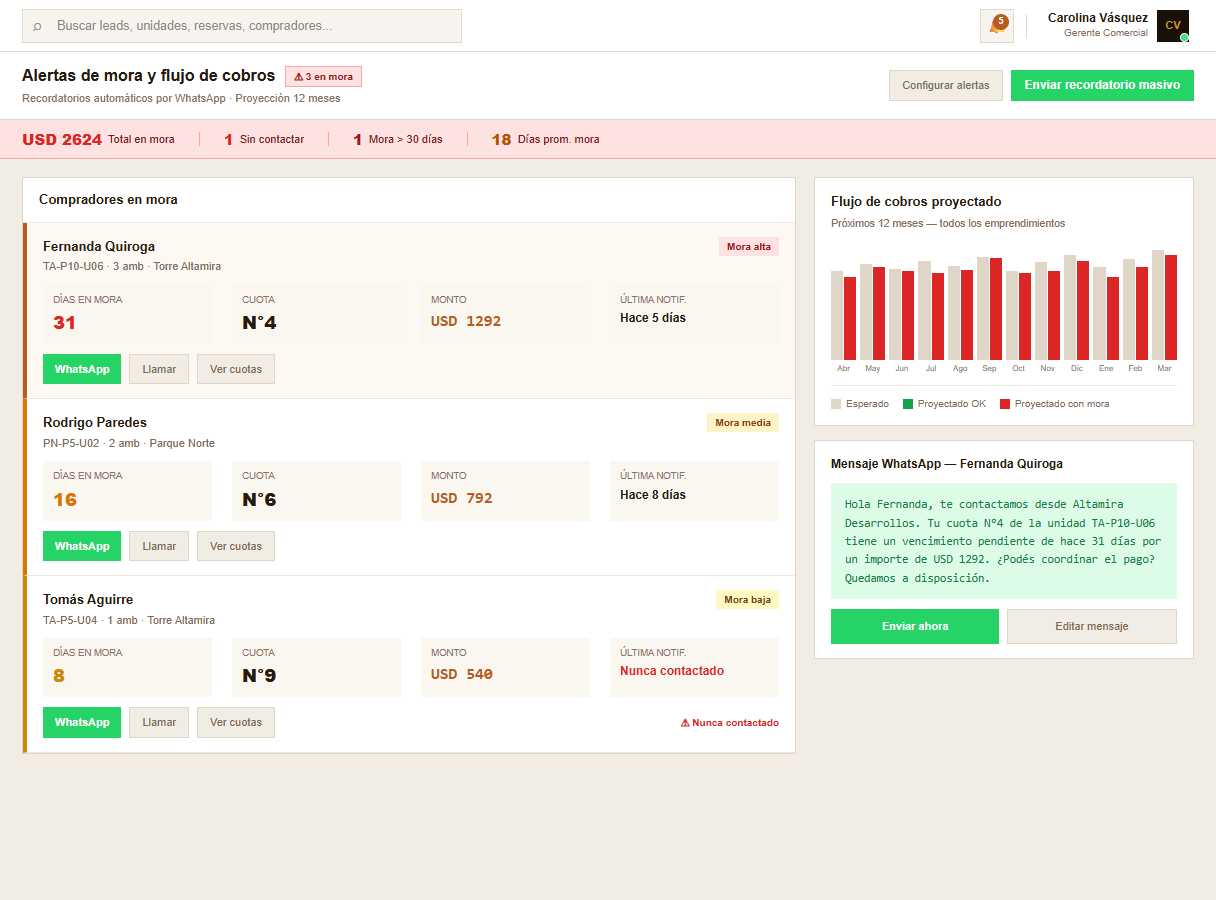
Task: Click Llamar for Rodrigo Paredes
Action: point(159,546)
